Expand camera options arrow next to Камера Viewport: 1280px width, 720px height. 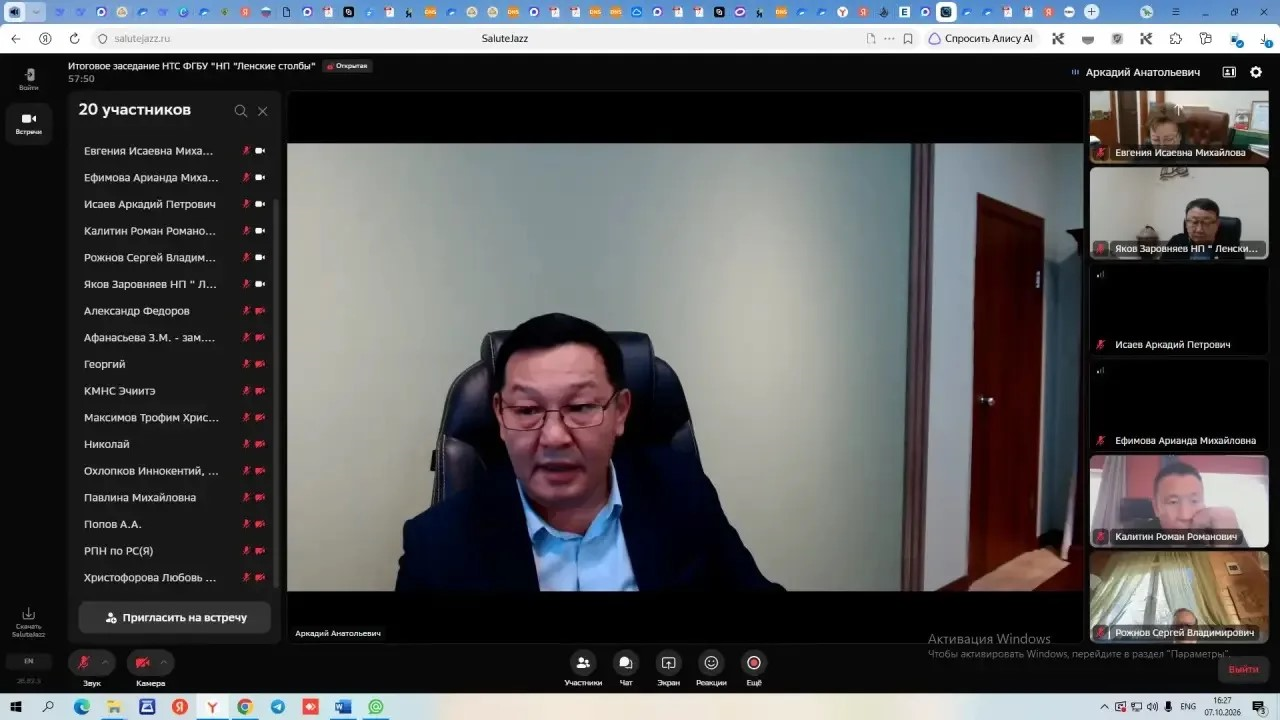tap(164, 662)
